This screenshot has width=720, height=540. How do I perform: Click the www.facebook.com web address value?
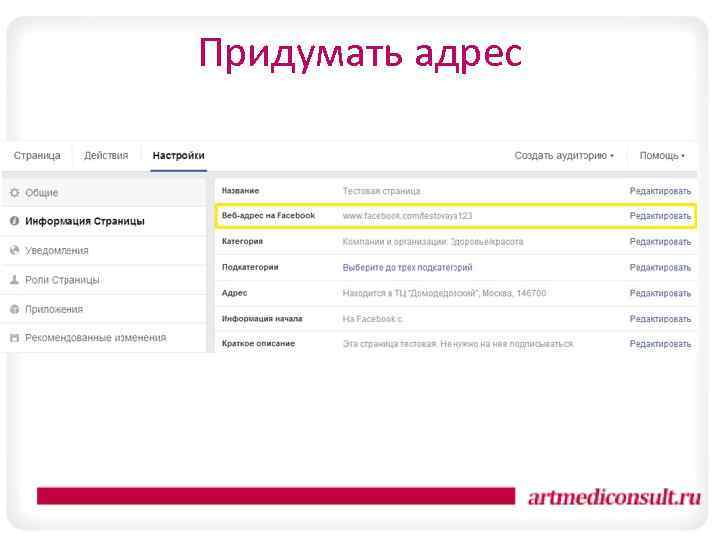407,216
